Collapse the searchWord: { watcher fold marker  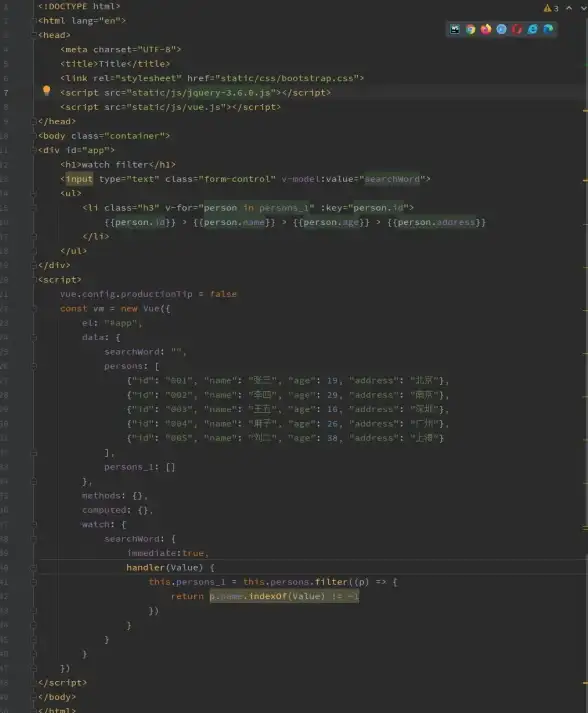pyautogui.click(x=34, y=539)
